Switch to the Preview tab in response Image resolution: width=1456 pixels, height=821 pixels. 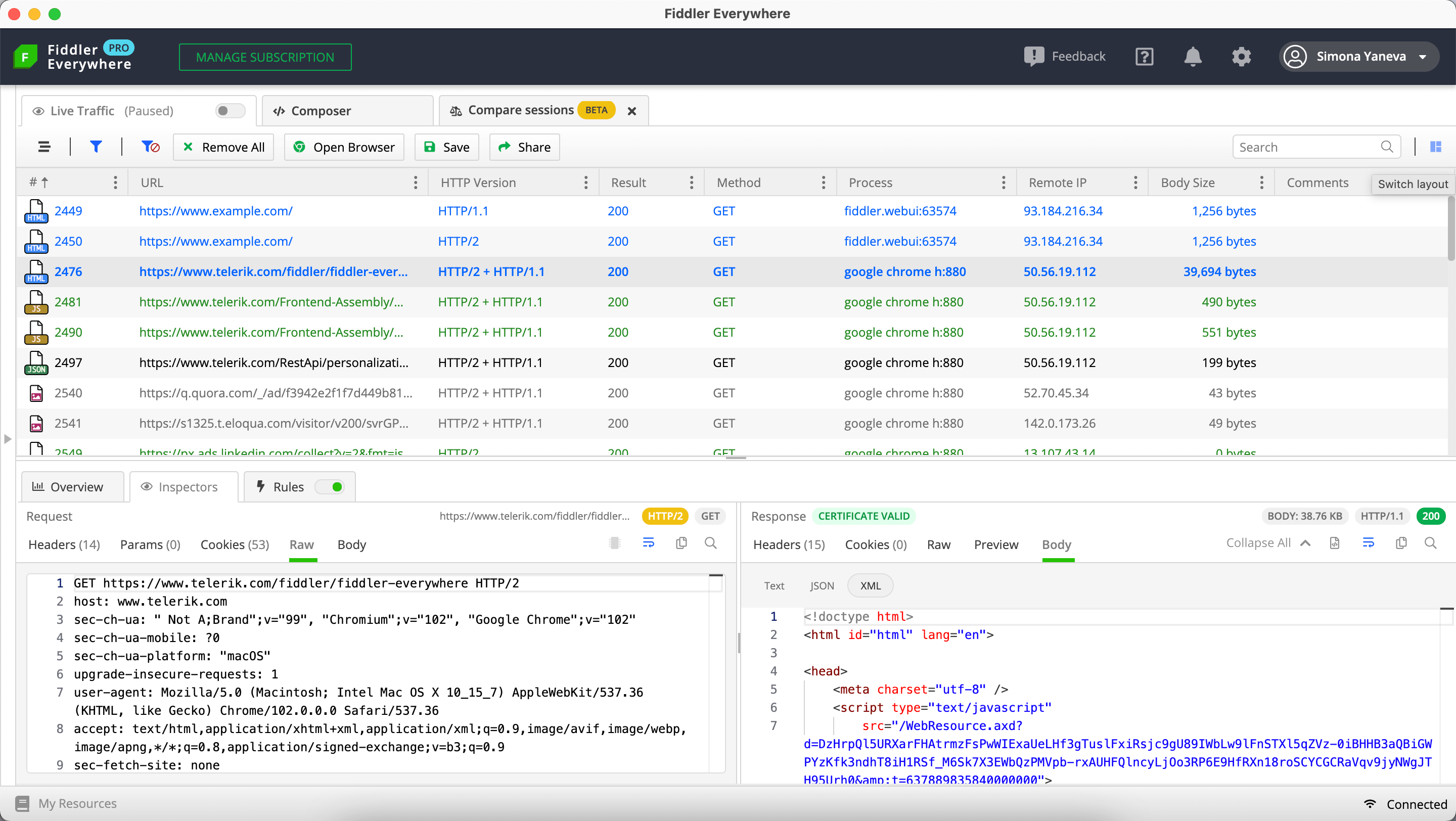click(995, 544)
